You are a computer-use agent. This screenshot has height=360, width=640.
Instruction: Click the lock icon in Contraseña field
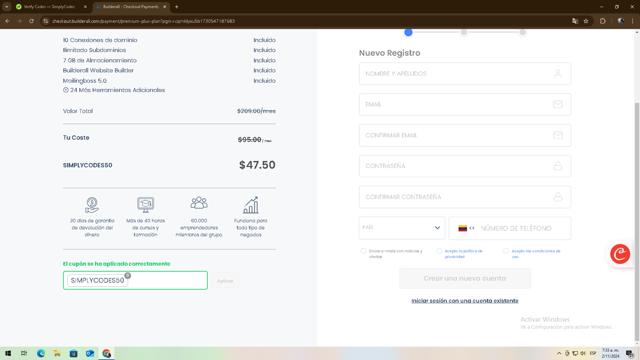[558, 166]
